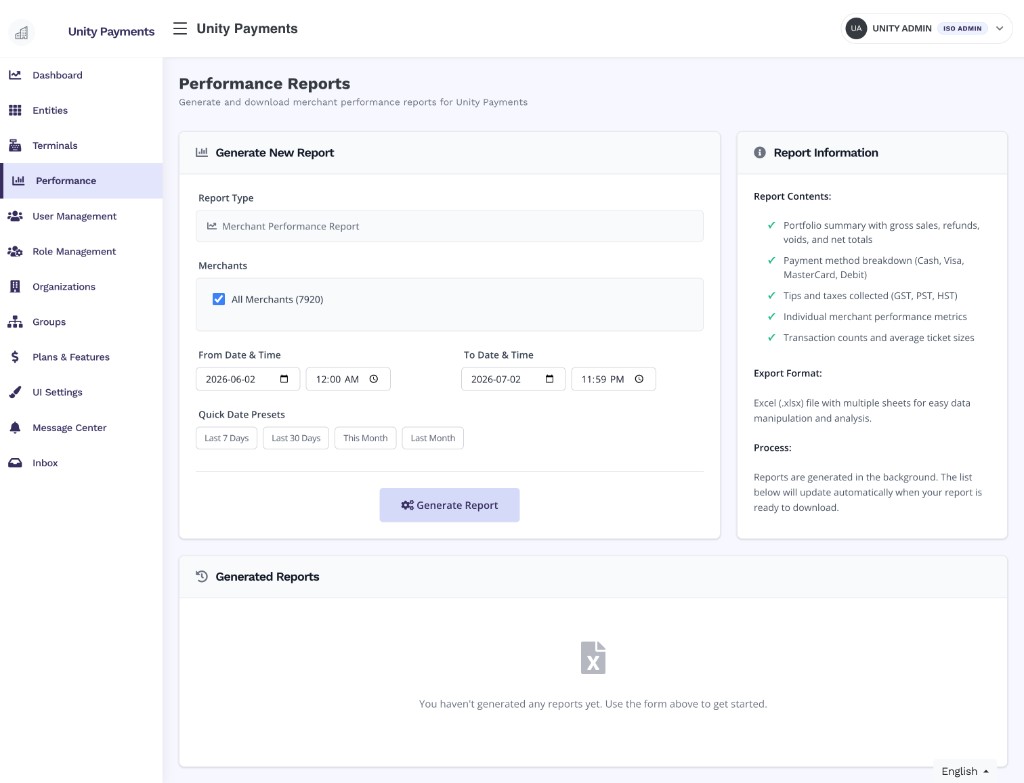Click the Generated Reports history icon

(202, 577)
